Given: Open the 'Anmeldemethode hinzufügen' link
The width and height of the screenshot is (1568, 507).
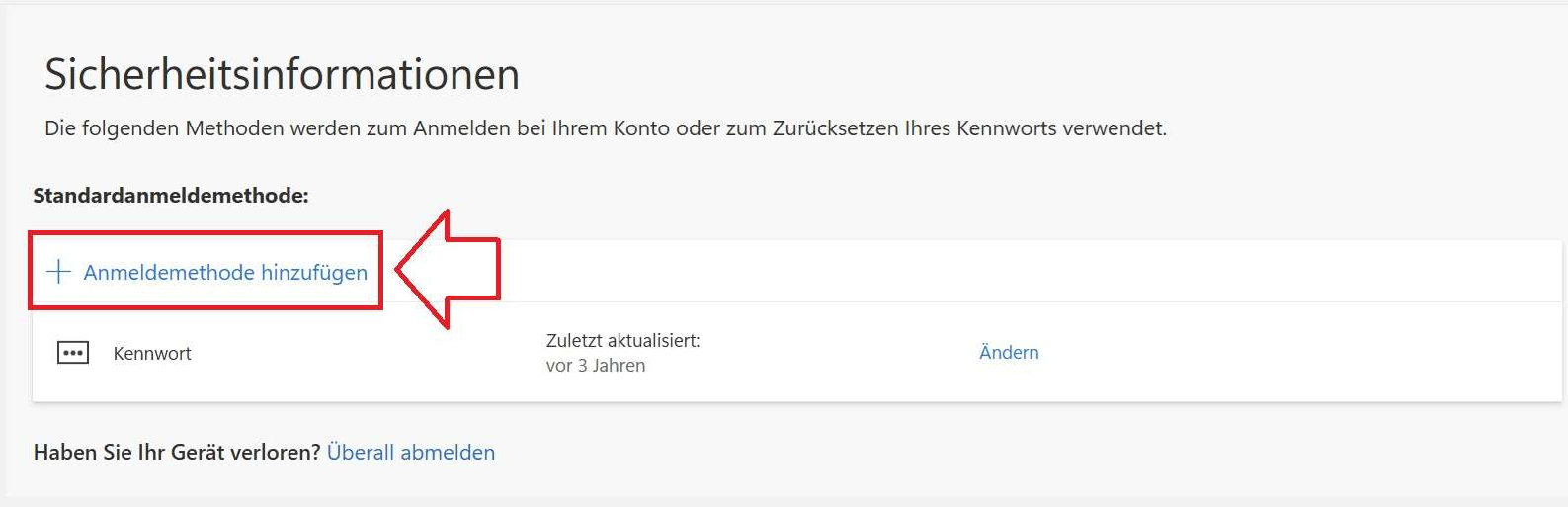Looking at the screenshot, I should coord(225,273).
